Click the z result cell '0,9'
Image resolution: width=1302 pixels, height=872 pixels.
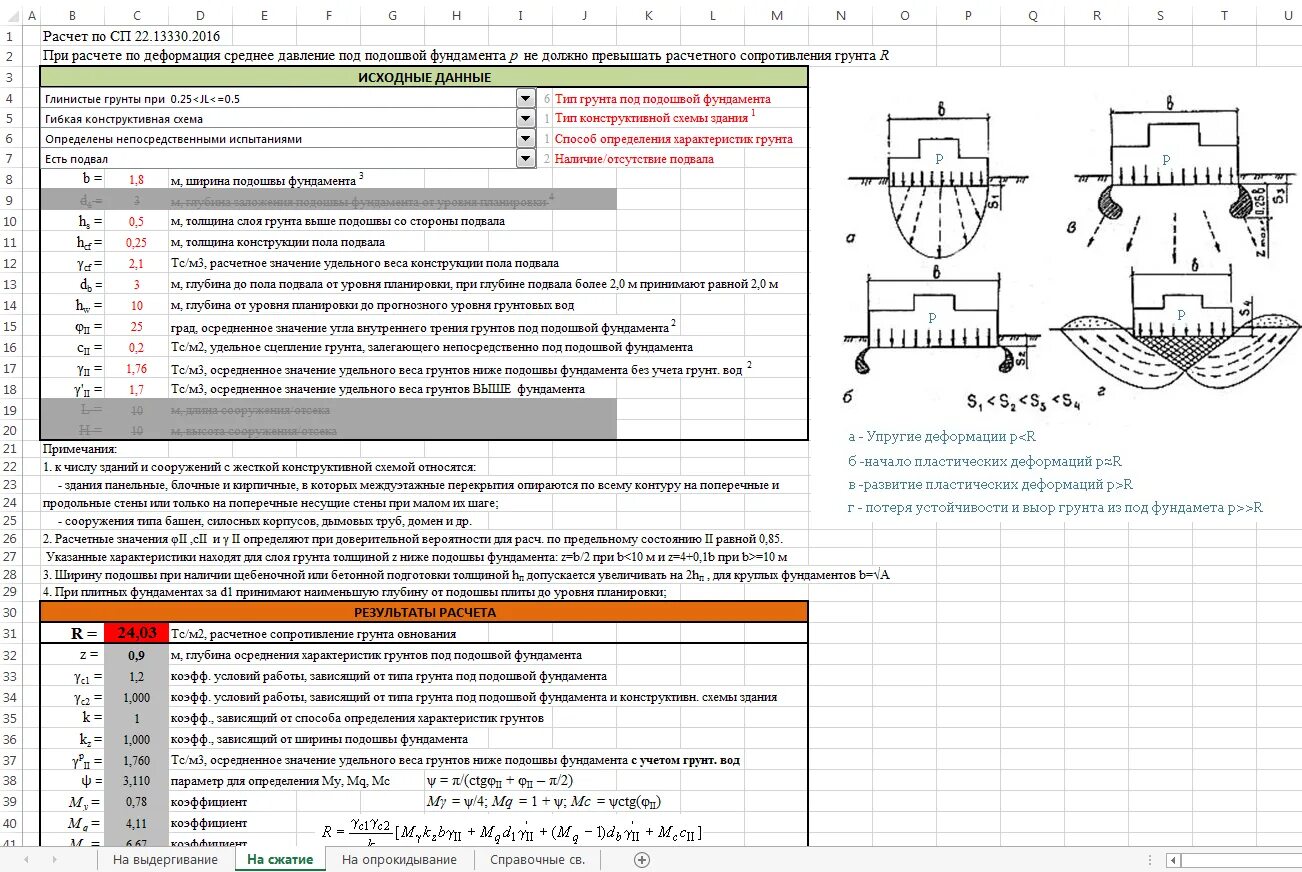tap(136, 655)
